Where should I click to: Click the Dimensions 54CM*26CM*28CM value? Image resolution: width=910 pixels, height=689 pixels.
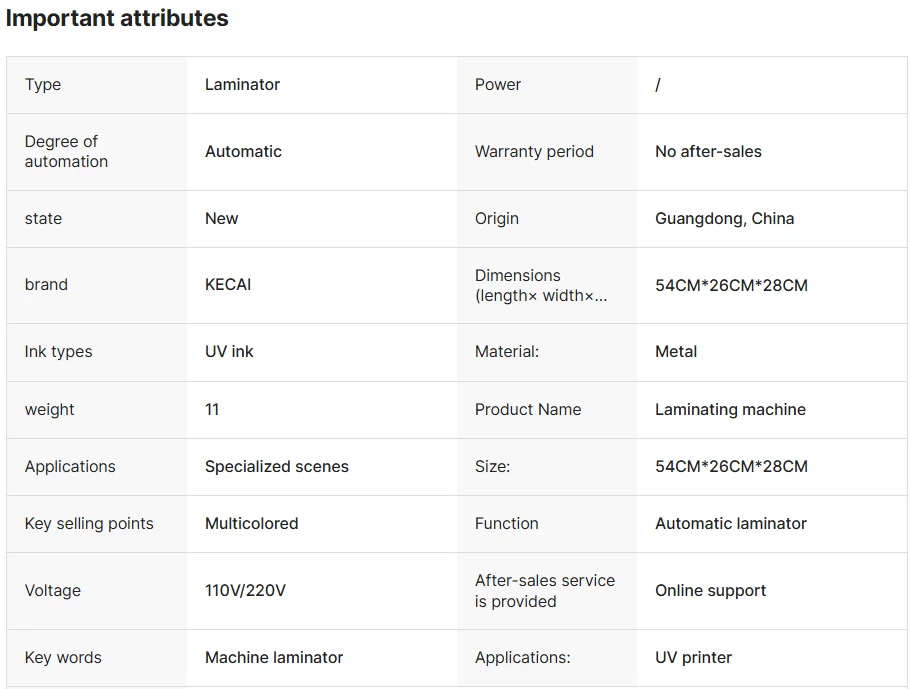pos(731,286)
